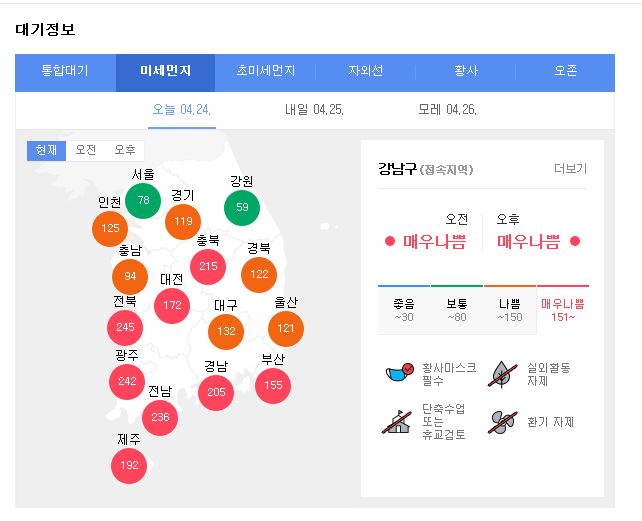Click the avoid ventilation icon

[502, 422]
